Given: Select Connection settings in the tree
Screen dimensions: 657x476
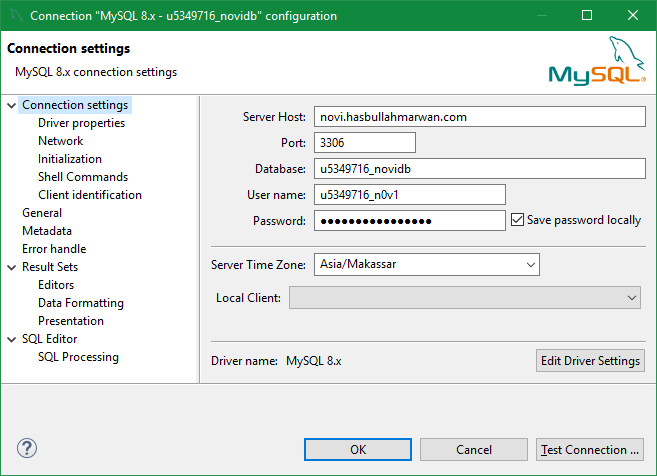Looking at the screenshot, I should coord(75,105).
